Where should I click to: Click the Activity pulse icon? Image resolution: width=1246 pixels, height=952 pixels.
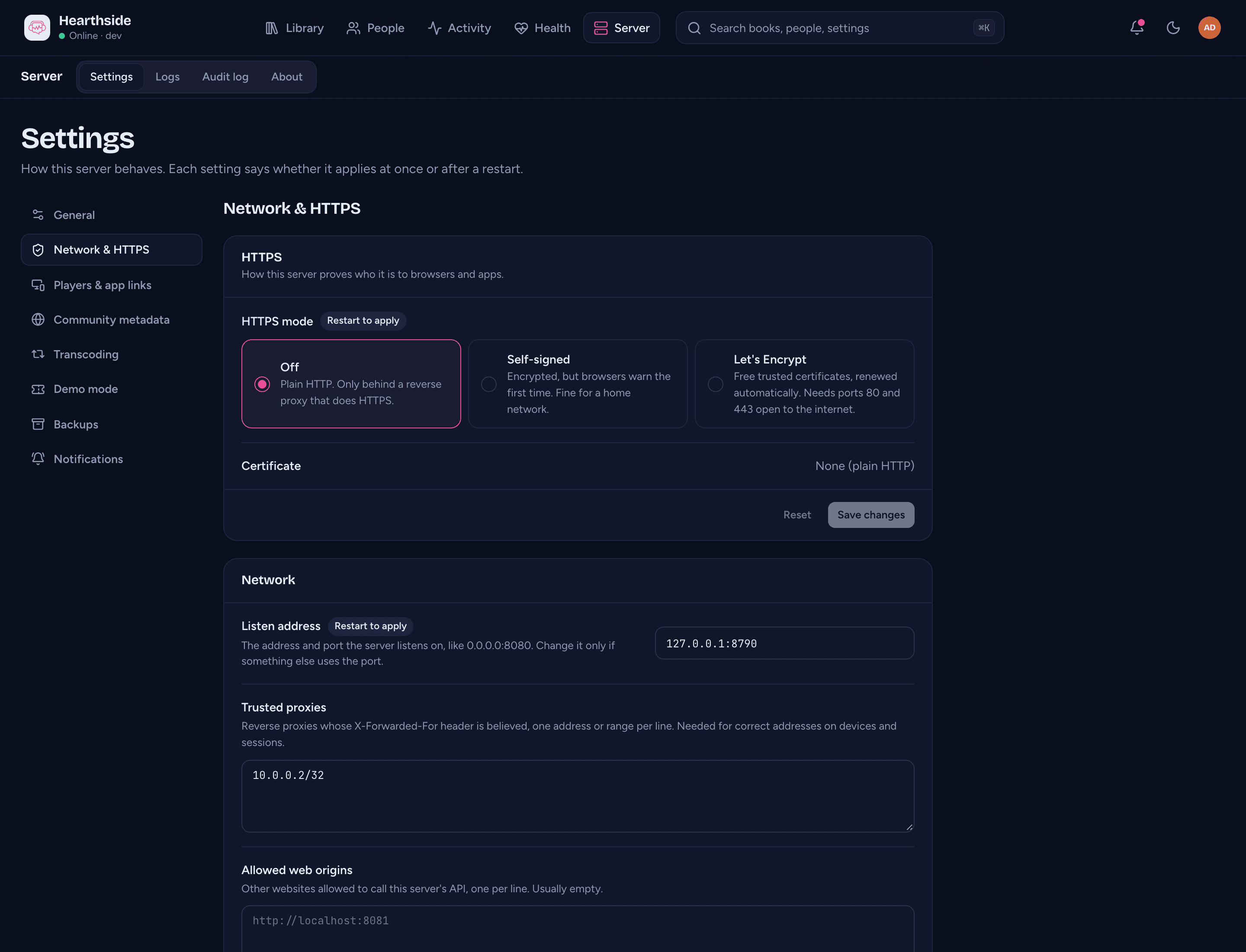pos(434,28)
